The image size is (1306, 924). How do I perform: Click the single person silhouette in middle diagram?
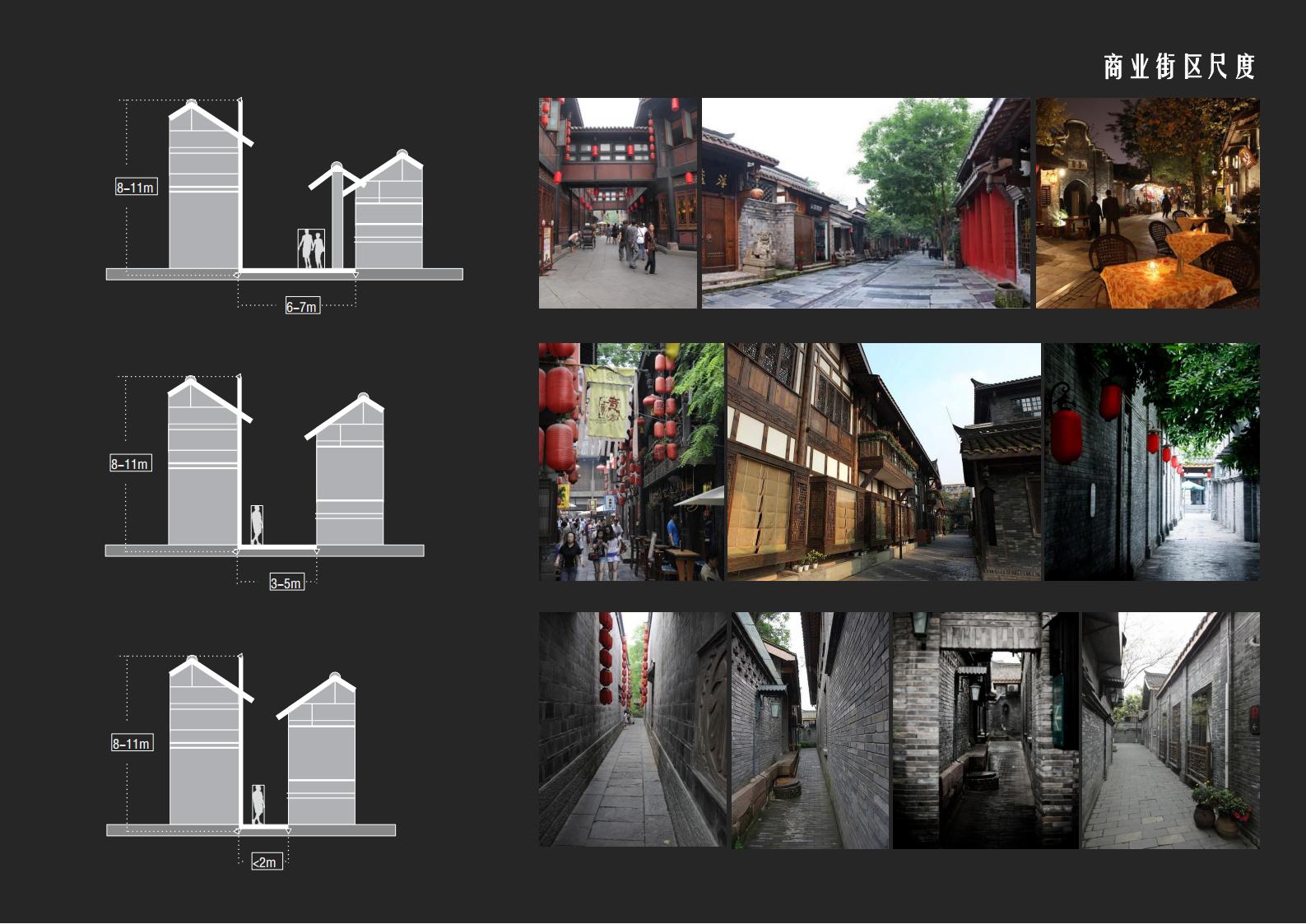click(x=258, y=524)
